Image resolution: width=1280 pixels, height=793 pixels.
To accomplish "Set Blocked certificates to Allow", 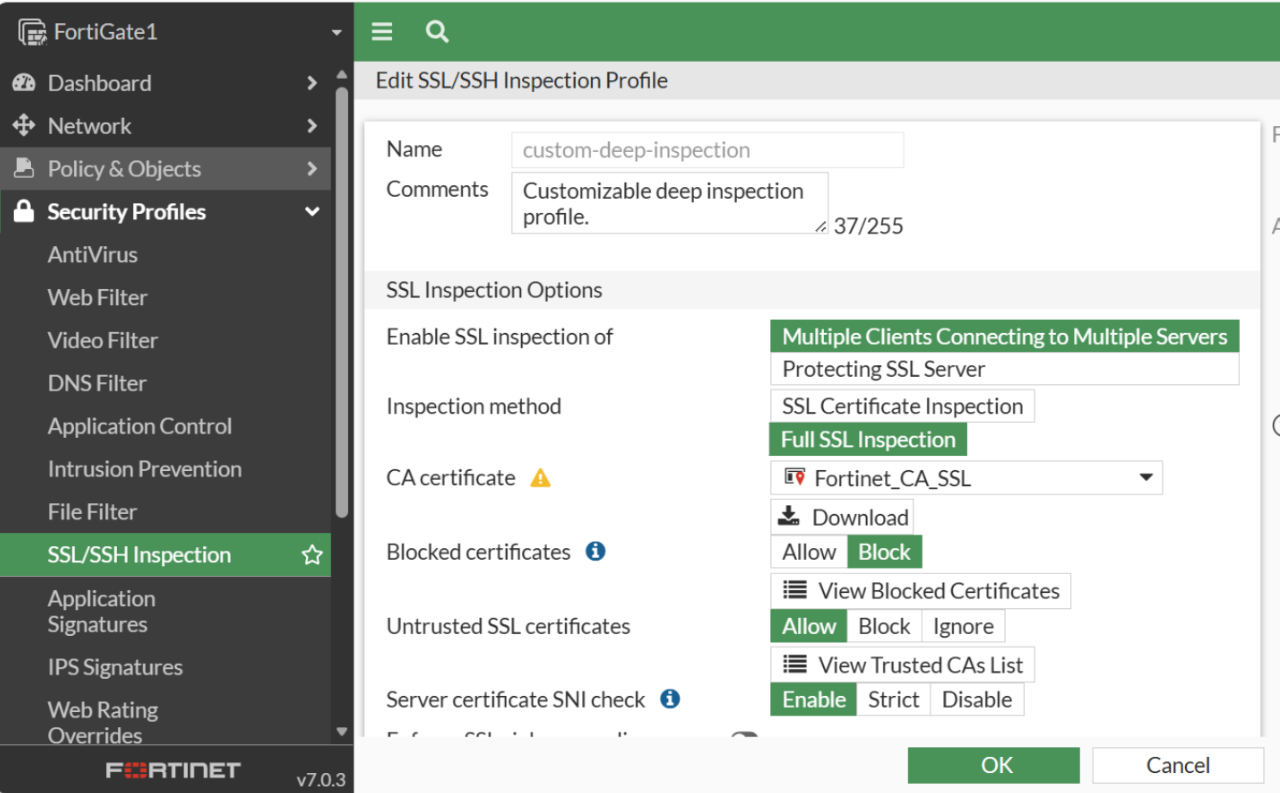I will pos(809,552).
